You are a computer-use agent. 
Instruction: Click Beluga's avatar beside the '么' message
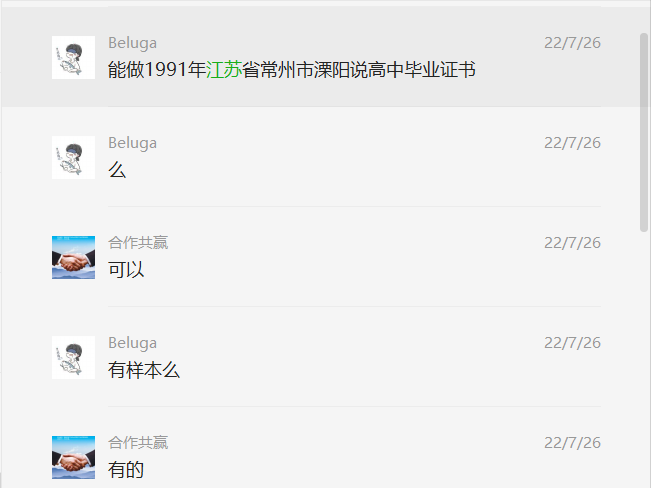tap(73, 157)
